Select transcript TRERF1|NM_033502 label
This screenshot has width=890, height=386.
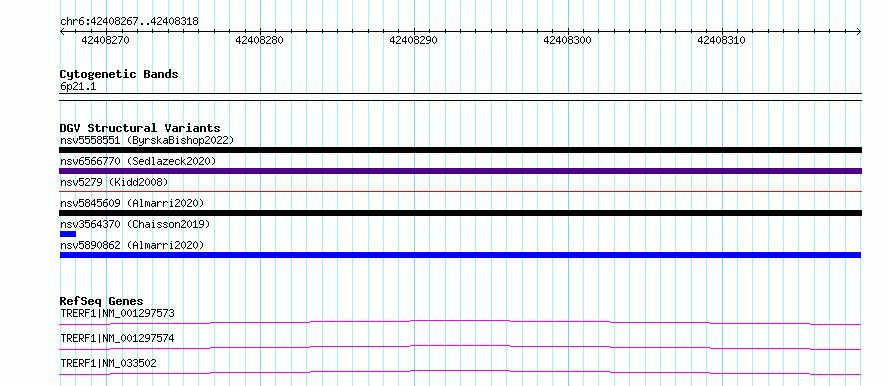tap(108, 363)
